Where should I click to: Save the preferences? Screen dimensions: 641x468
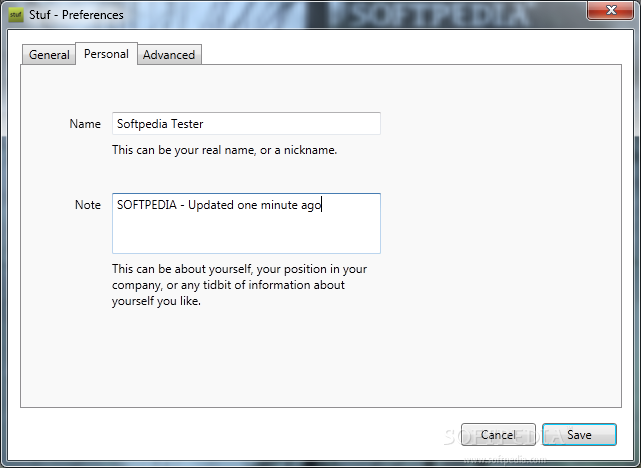(x=579, y=434)
